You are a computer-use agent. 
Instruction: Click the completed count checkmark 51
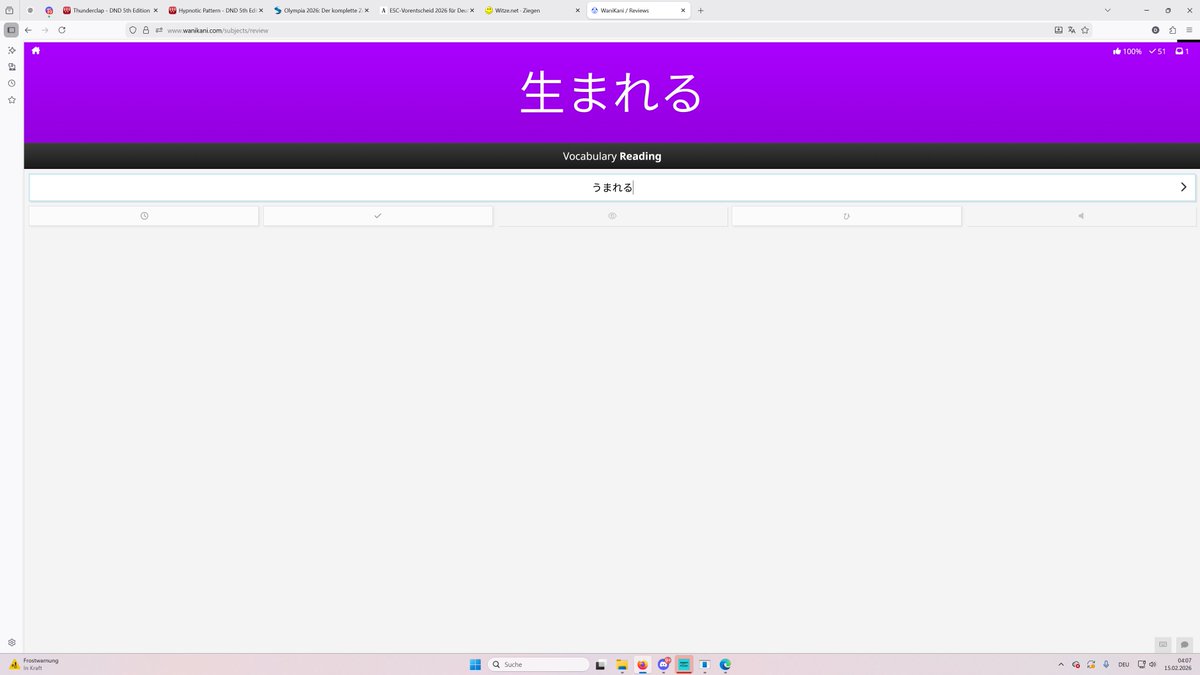point(1158,51)
